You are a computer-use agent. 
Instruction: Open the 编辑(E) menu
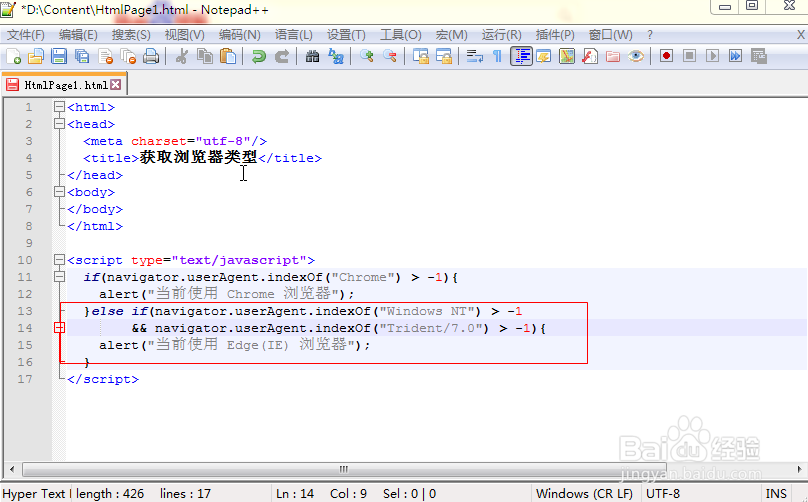tap(78, 35)
